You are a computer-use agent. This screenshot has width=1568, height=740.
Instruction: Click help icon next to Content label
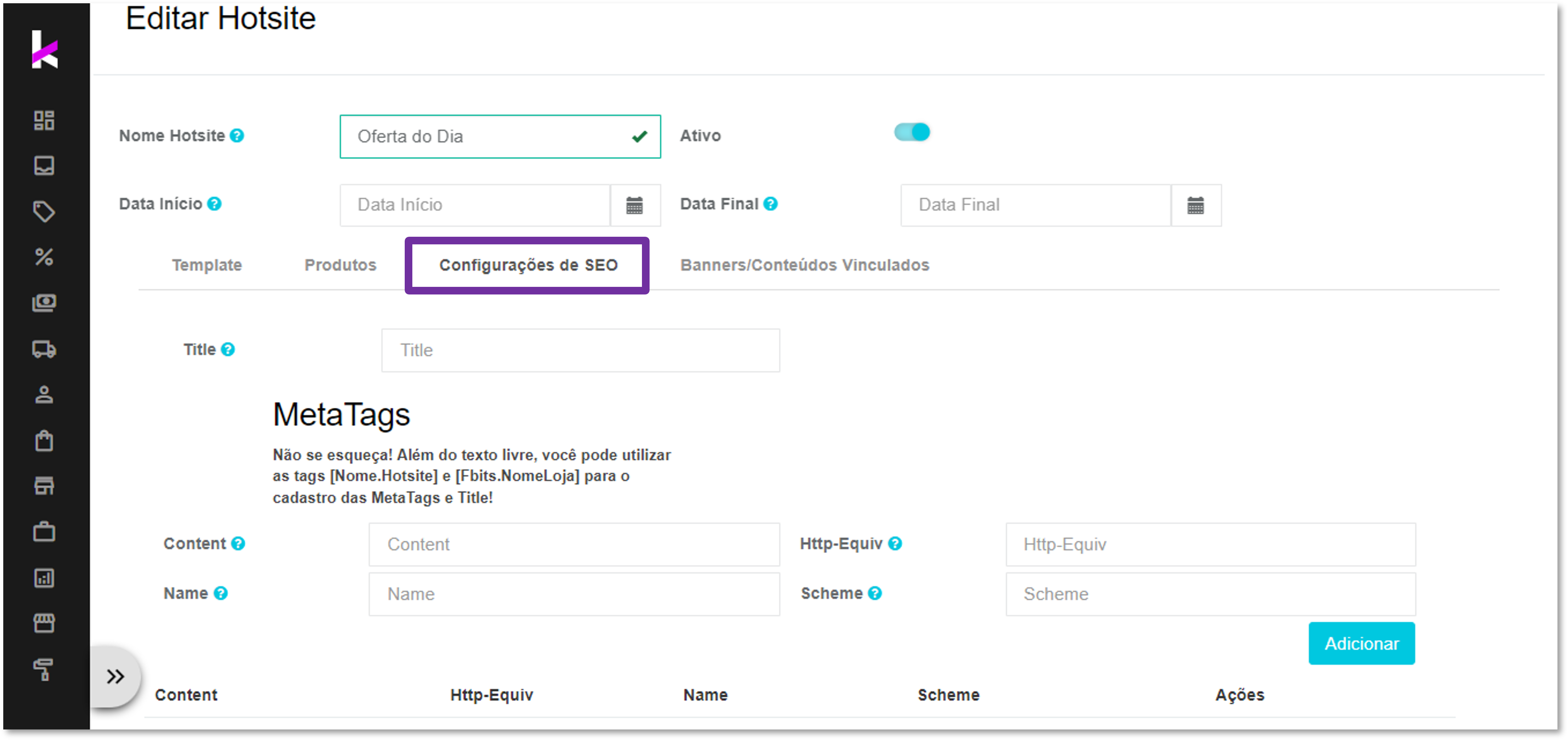238,544
